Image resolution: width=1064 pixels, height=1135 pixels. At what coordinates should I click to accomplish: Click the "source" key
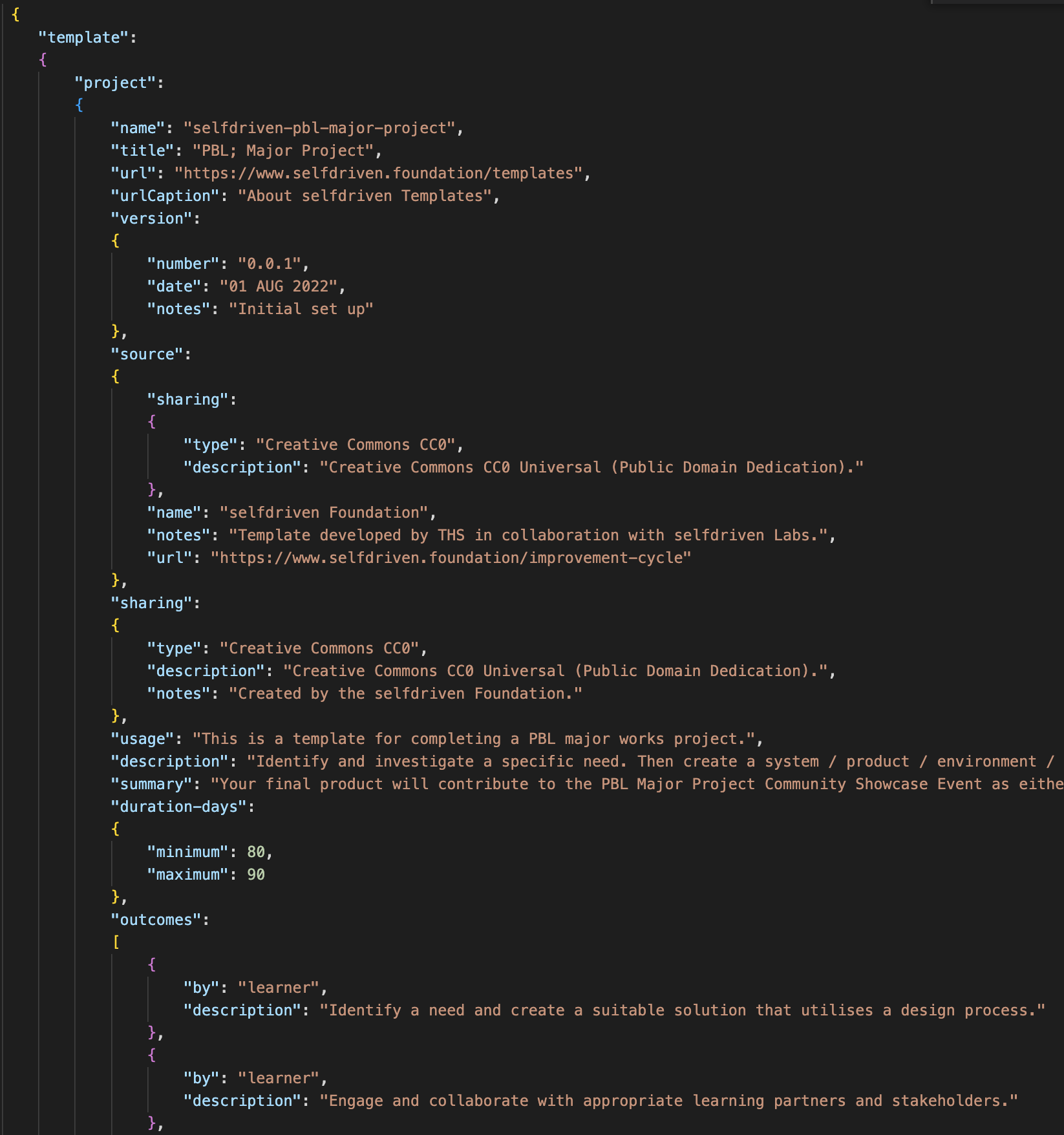(x=147, y=354)
